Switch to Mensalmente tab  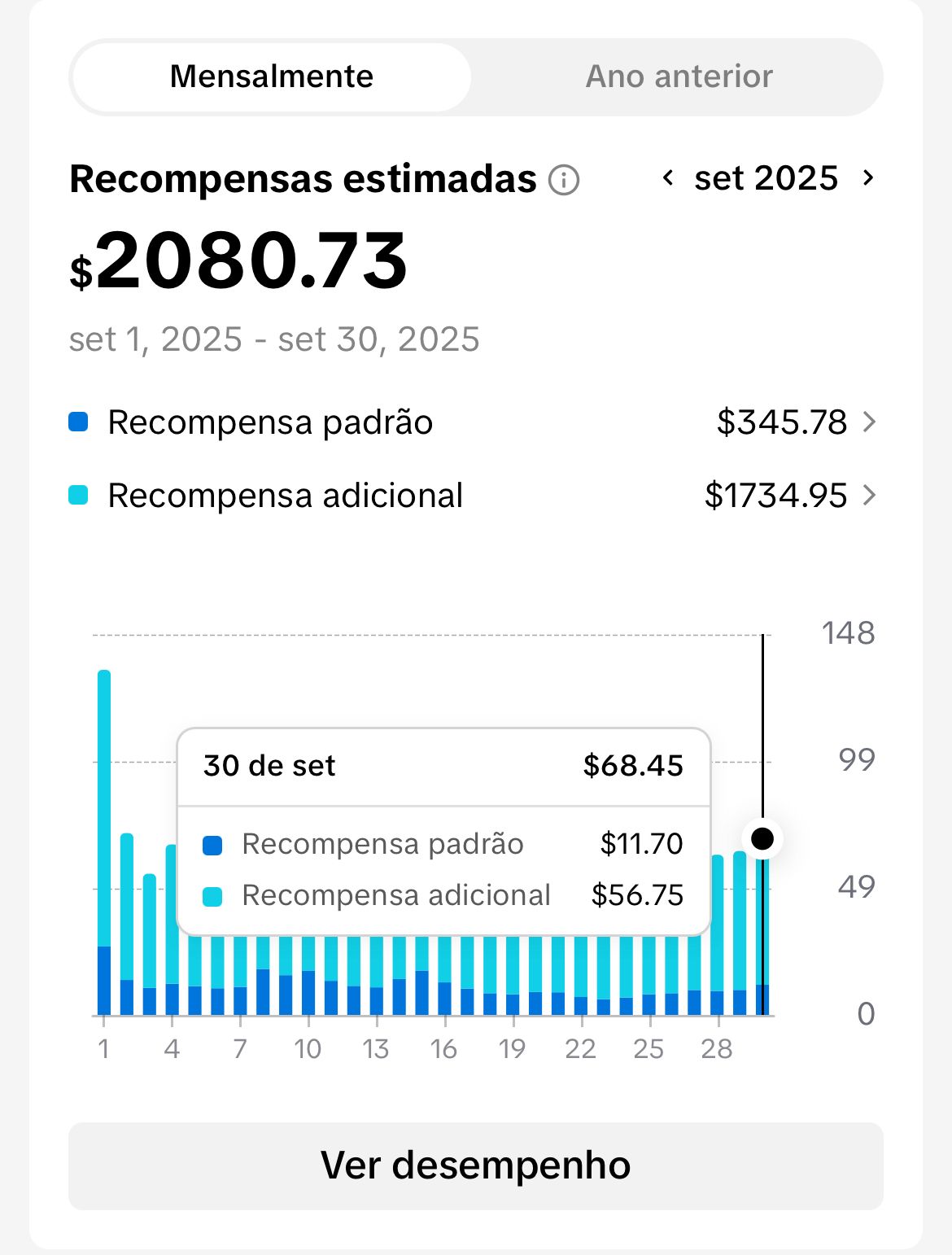tap(272, 77)
